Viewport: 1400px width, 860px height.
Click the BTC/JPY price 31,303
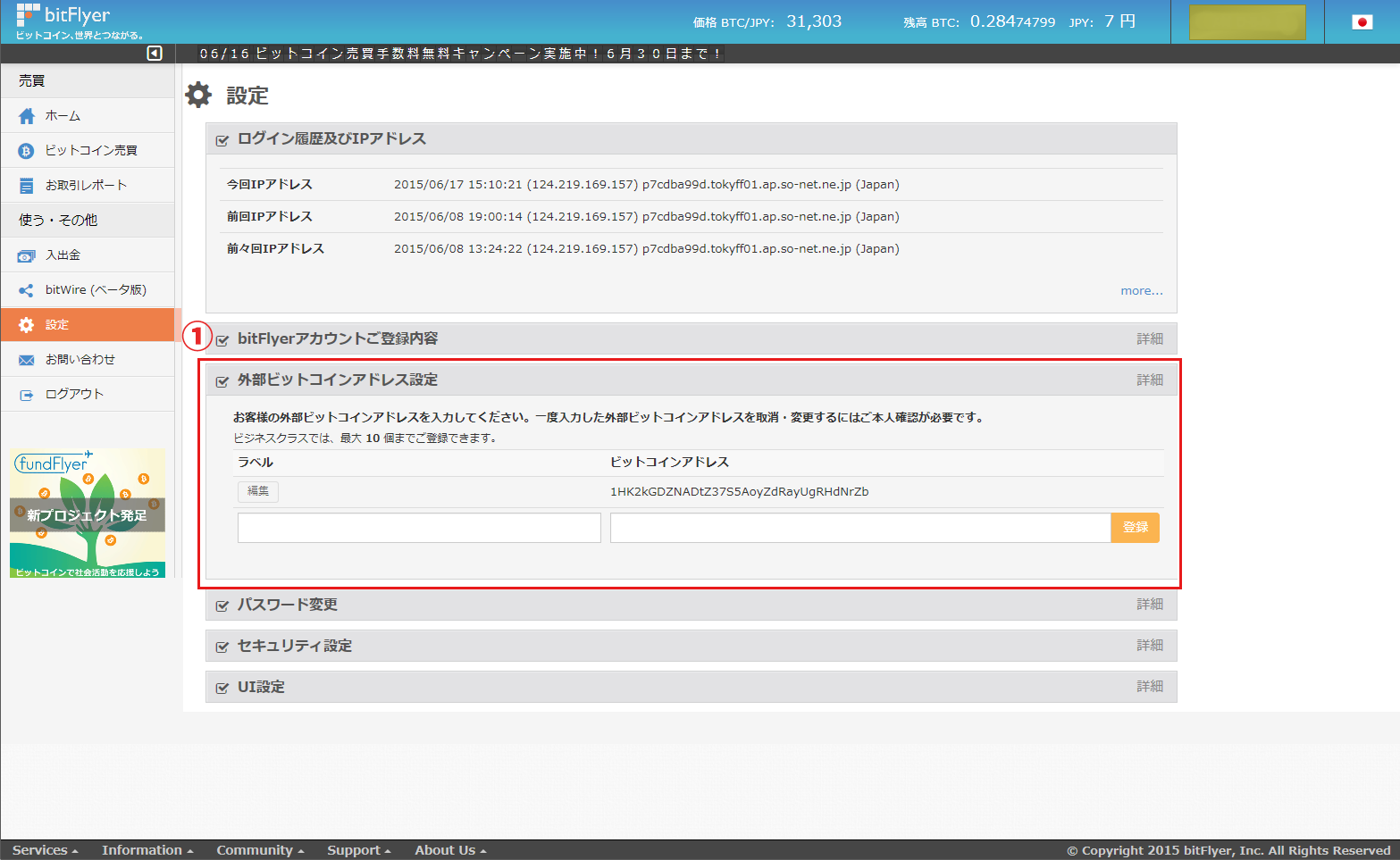coord(814,21)
